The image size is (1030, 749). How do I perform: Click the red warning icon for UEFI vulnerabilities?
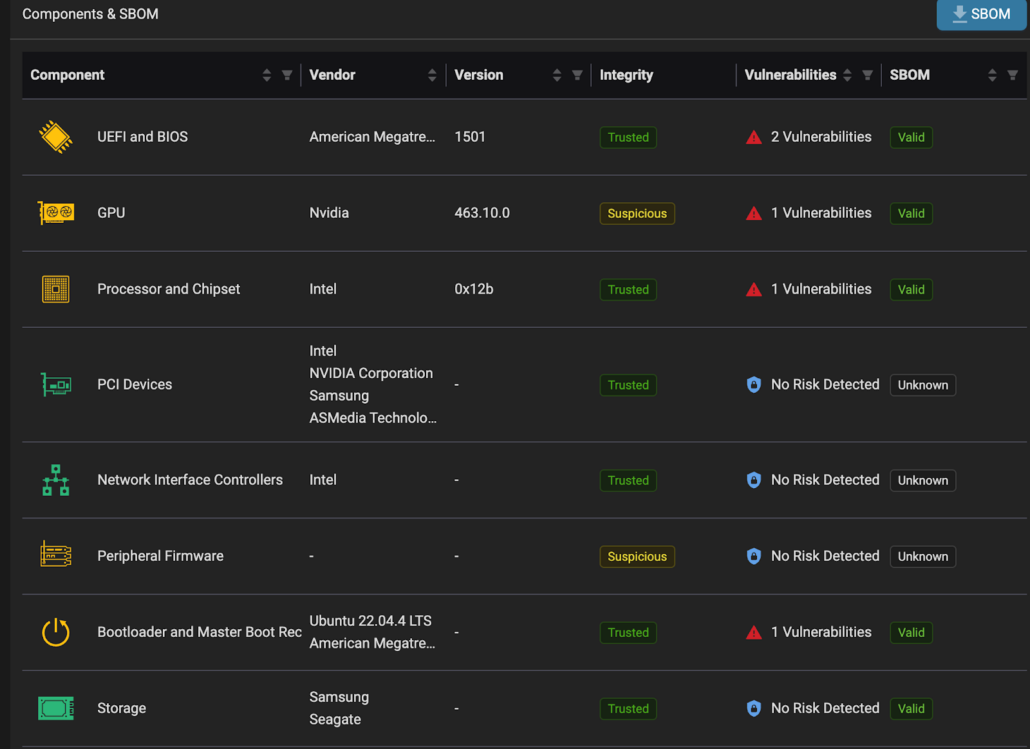pos(754,137)
